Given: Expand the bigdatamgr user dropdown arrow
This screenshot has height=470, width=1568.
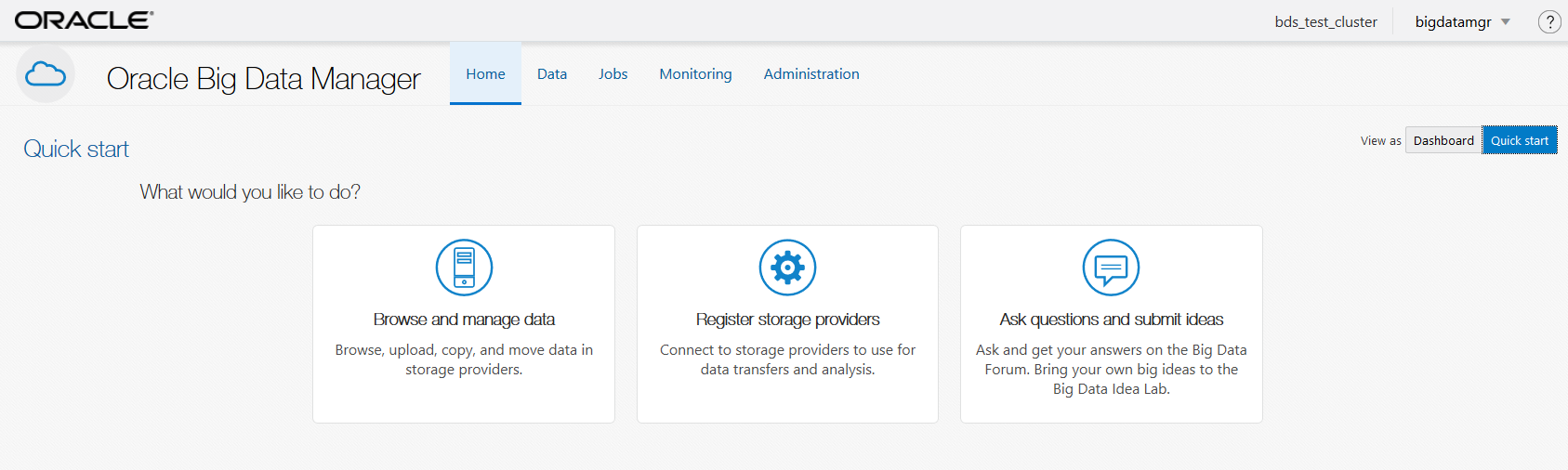Looking at the screenshot, I should coord(1506,22).
